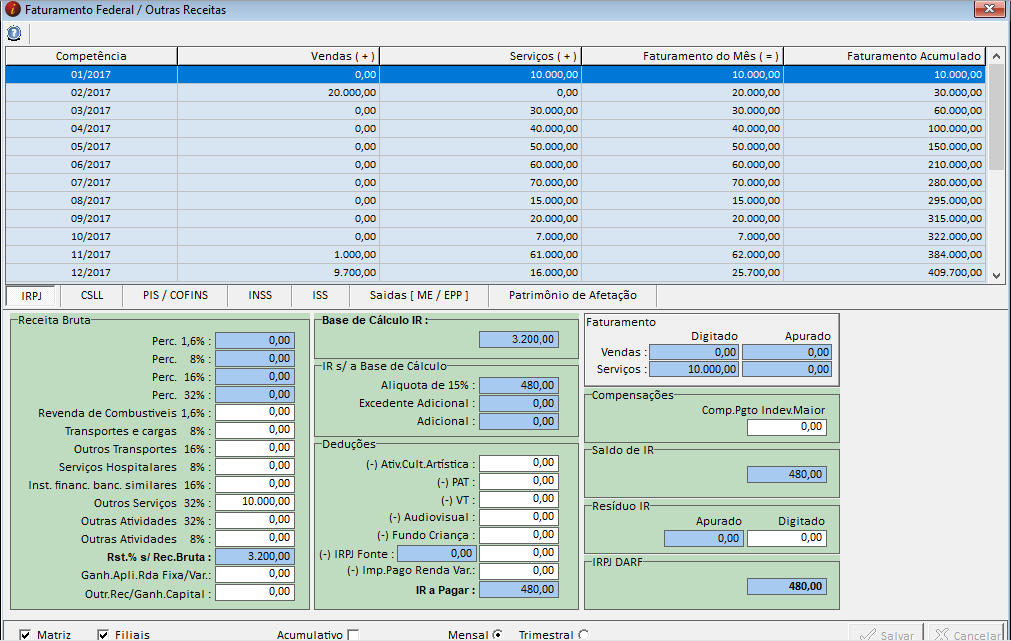Click the Vendas ( + ) column header
Image resolution: width=1011 pixels, height=641 pixels.
coord(279,56)
